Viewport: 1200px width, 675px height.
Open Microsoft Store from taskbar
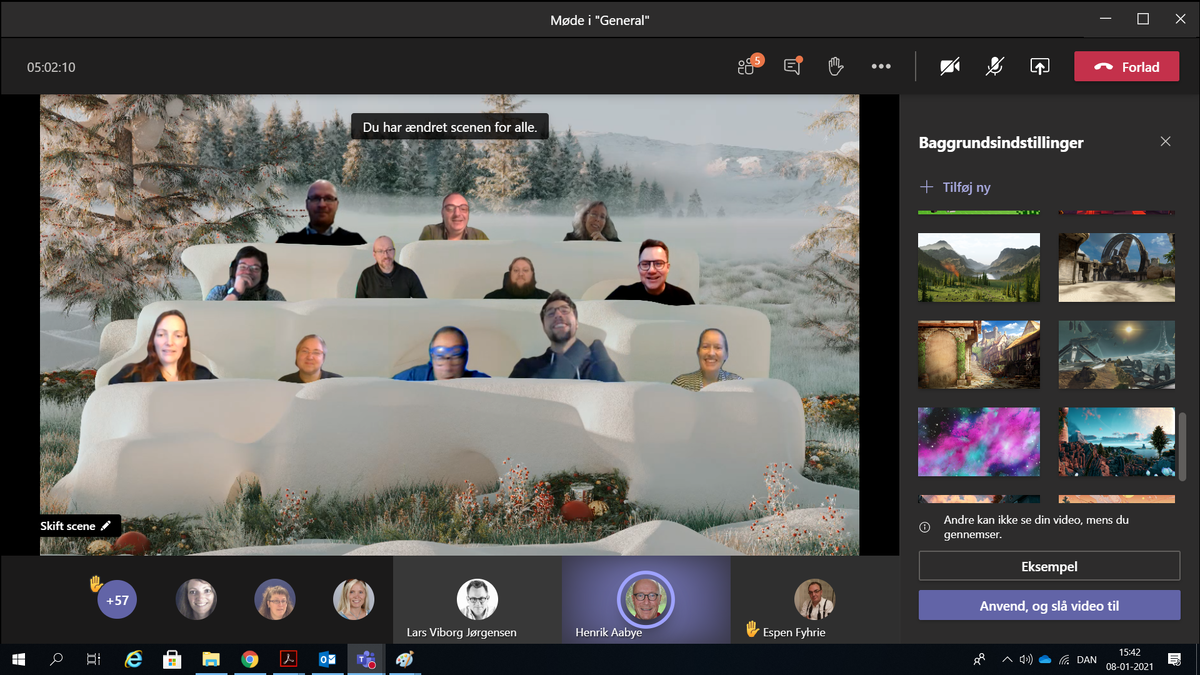coord(172,659)
